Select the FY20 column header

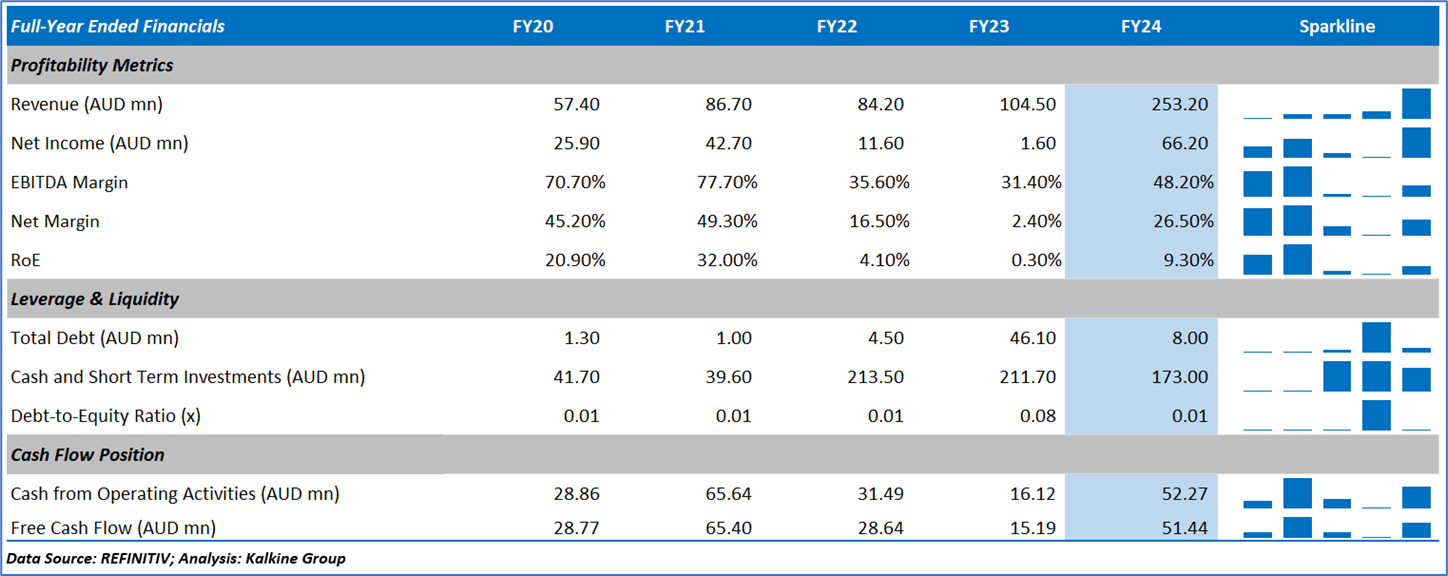[533, 27]
